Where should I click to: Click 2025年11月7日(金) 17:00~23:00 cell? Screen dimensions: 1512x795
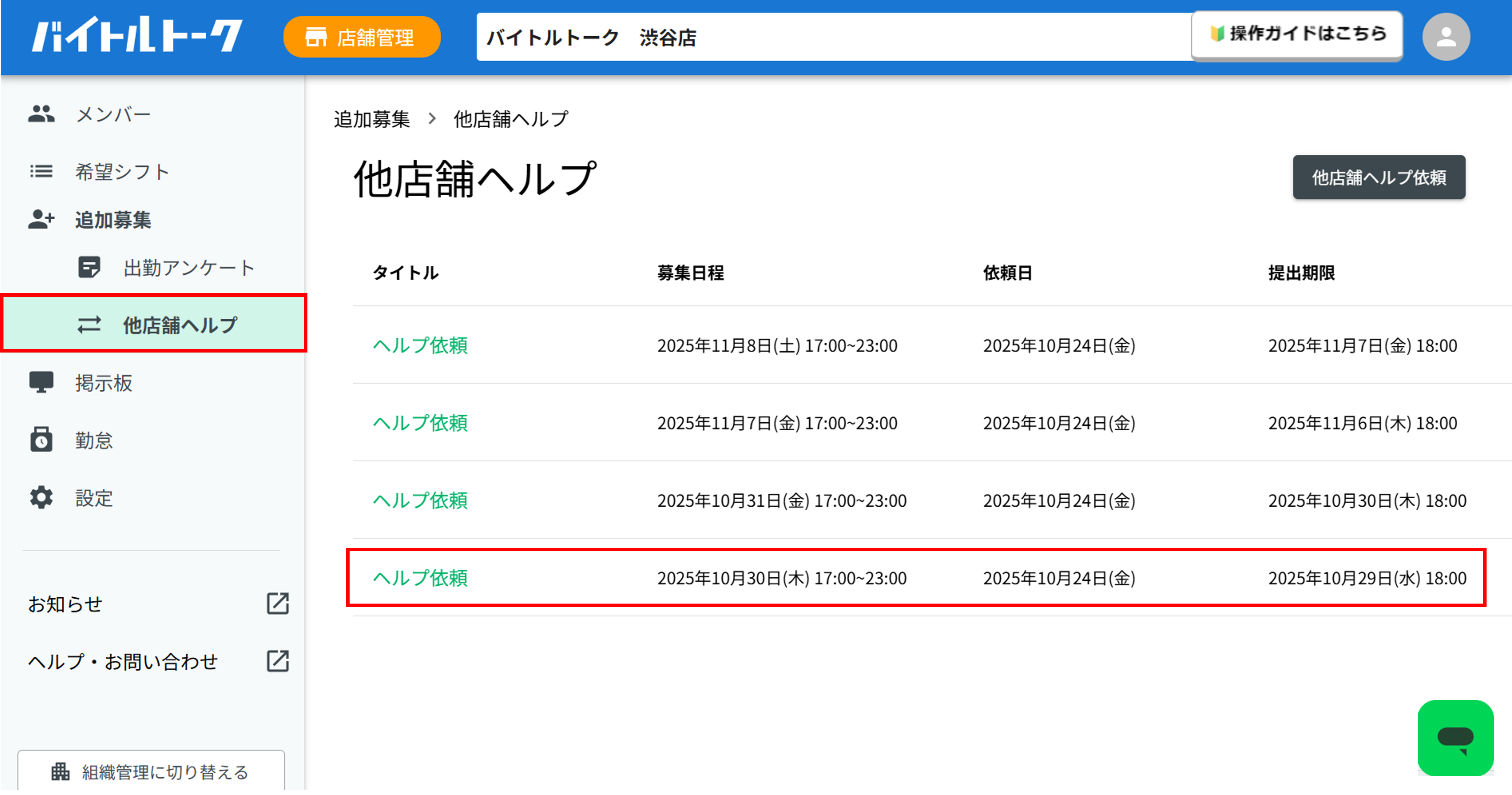pyautogui.click(x=777, y=423)
